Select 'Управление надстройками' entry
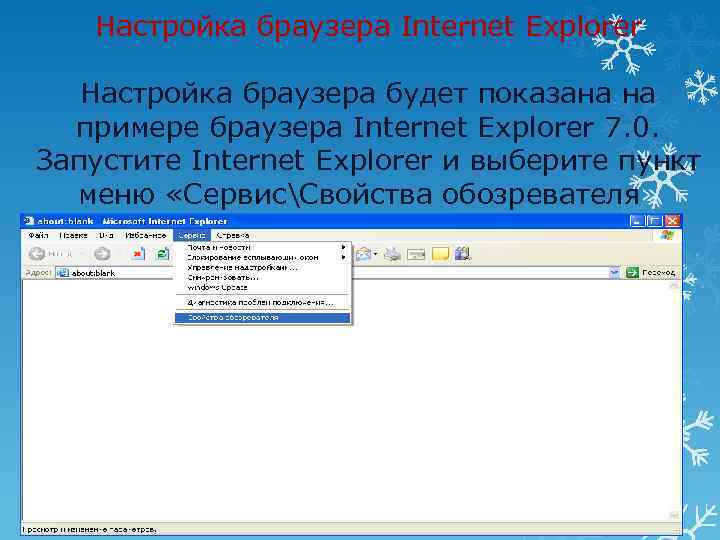Viewport: 720px width, 540px height. point(262,267)
